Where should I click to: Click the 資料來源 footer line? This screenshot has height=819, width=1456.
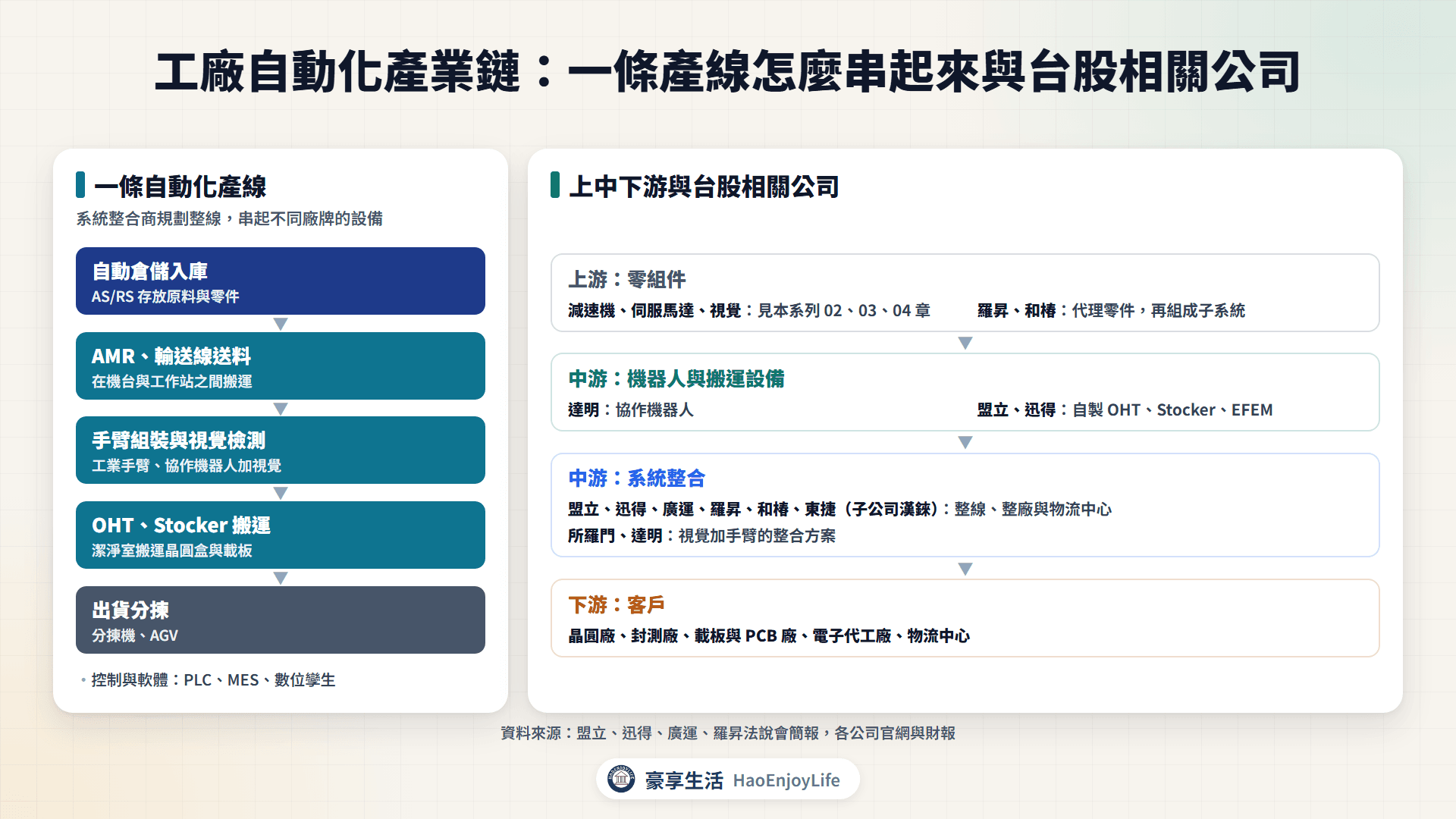click(x=728, y=733)
